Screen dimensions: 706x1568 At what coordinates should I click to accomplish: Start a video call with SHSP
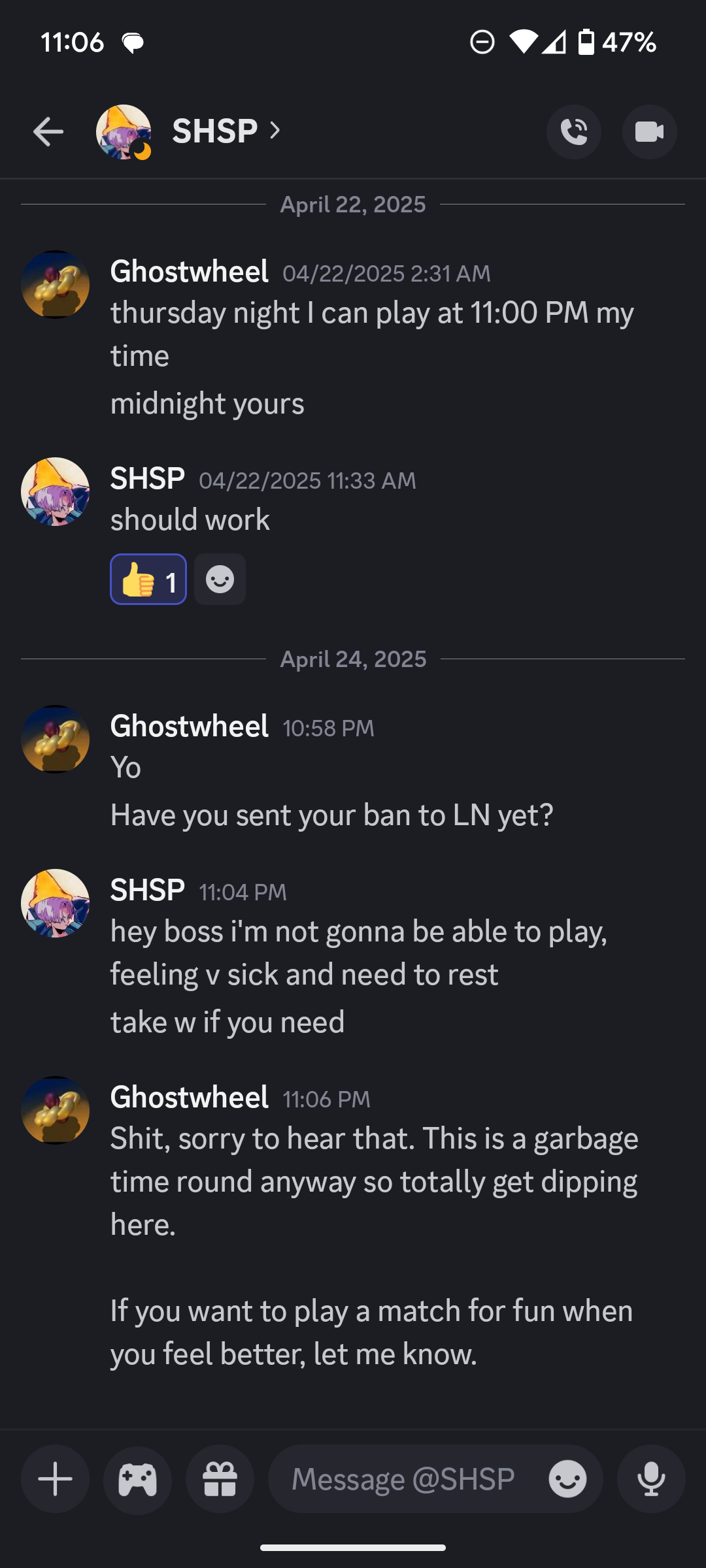pos(650,132)
